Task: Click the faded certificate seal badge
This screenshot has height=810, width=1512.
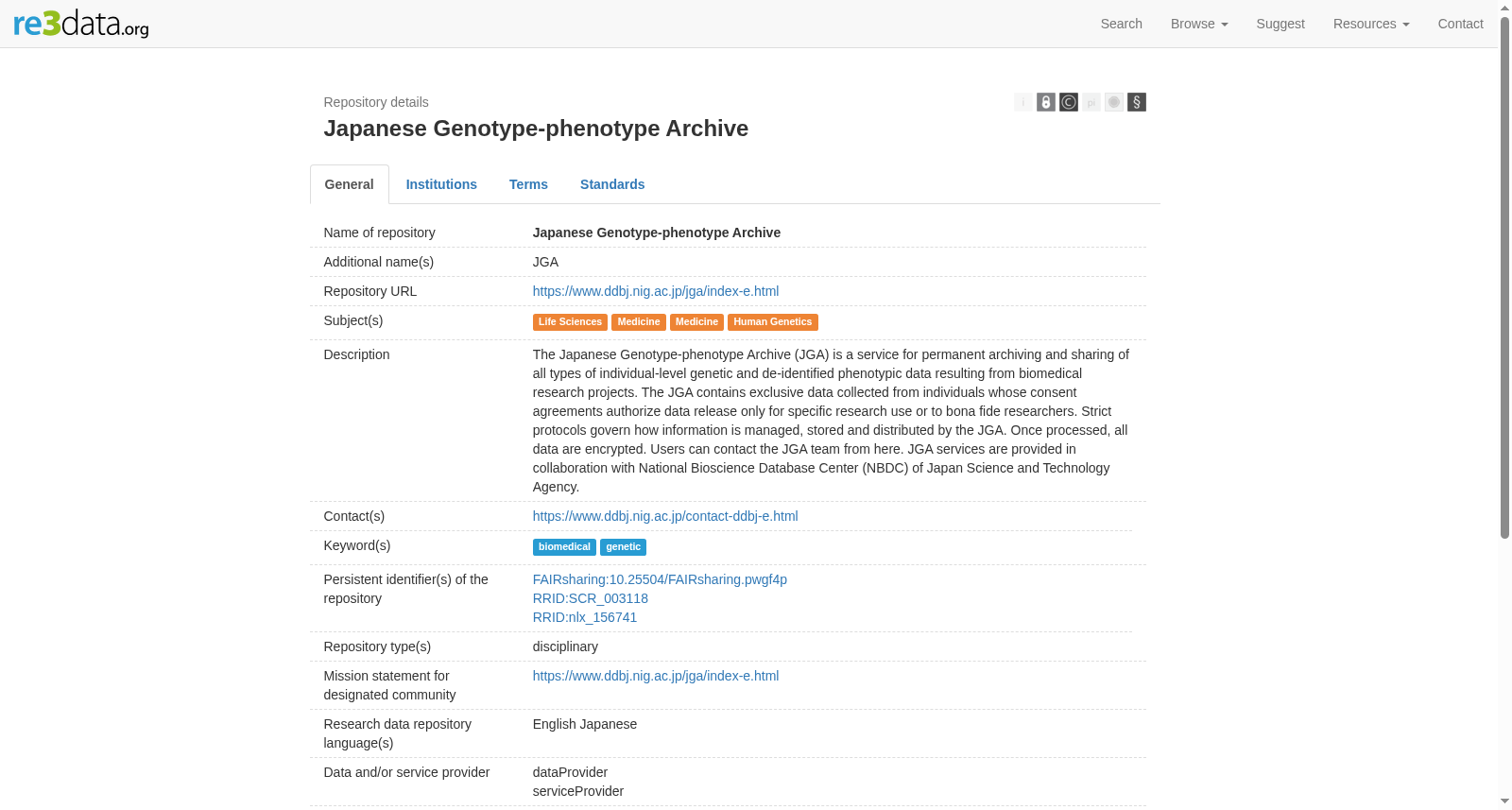Action: (x=1114, y=102)
